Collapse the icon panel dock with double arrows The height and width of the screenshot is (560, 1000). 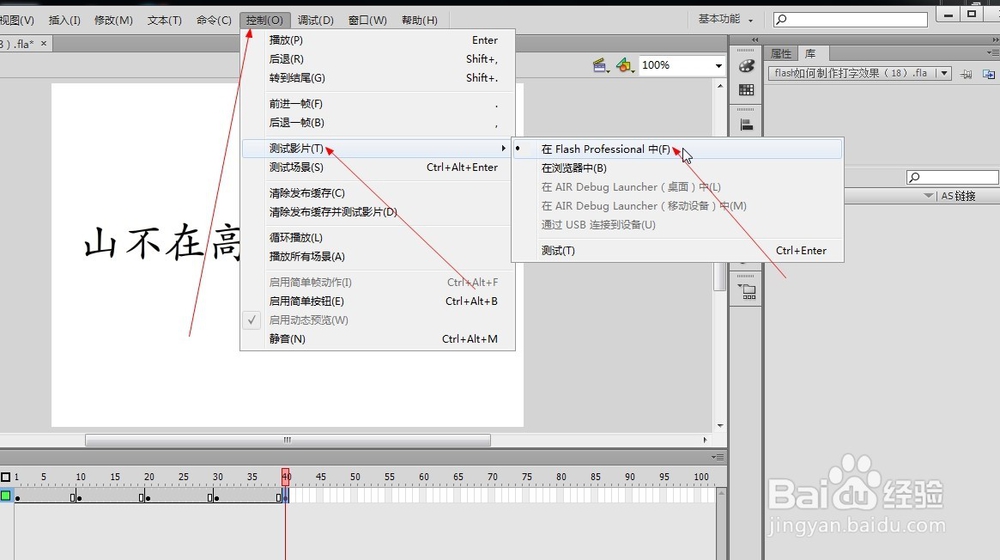[755, 40]
